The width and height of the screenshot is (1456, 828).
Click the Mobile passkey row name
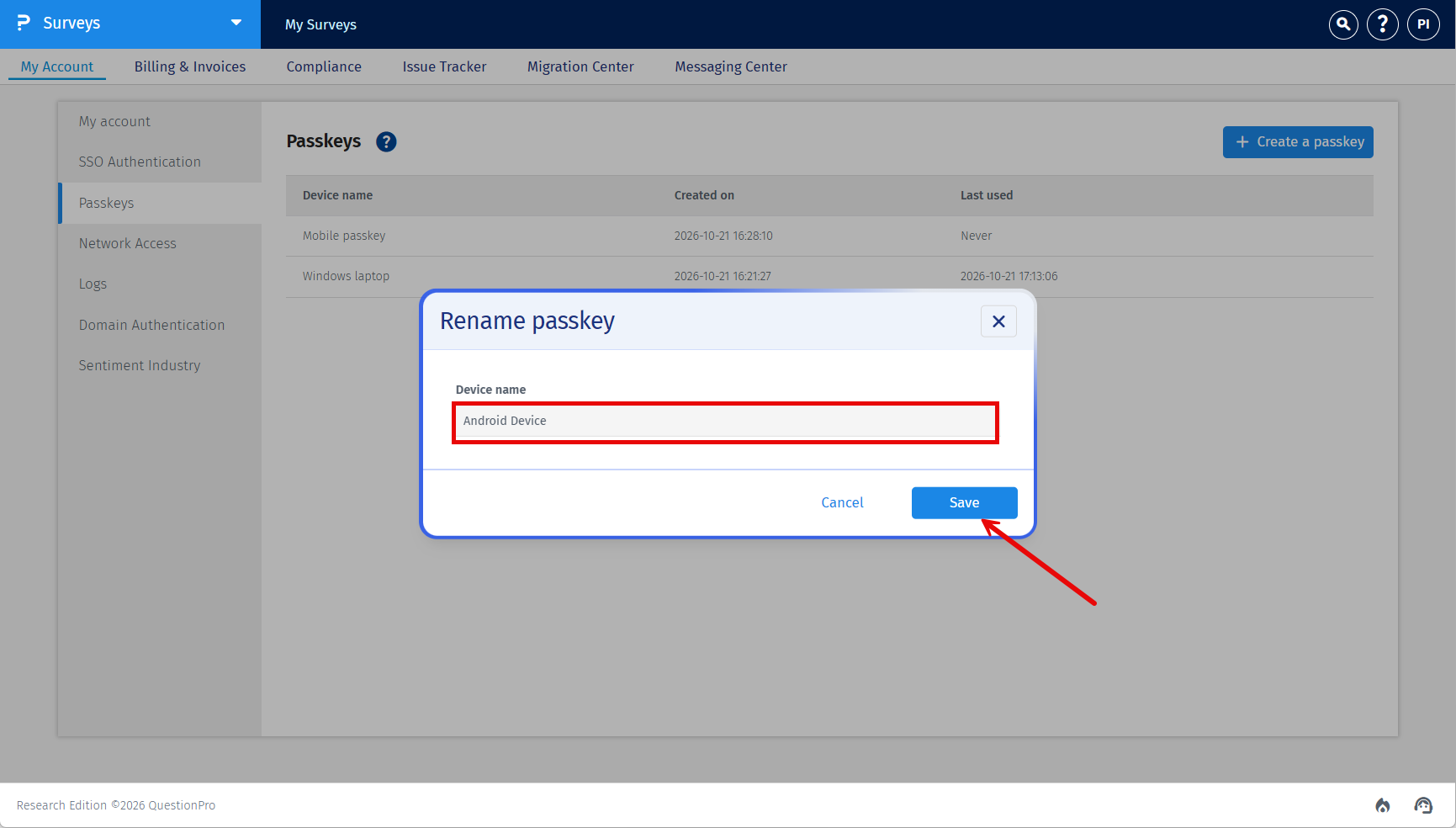[344, 236]
